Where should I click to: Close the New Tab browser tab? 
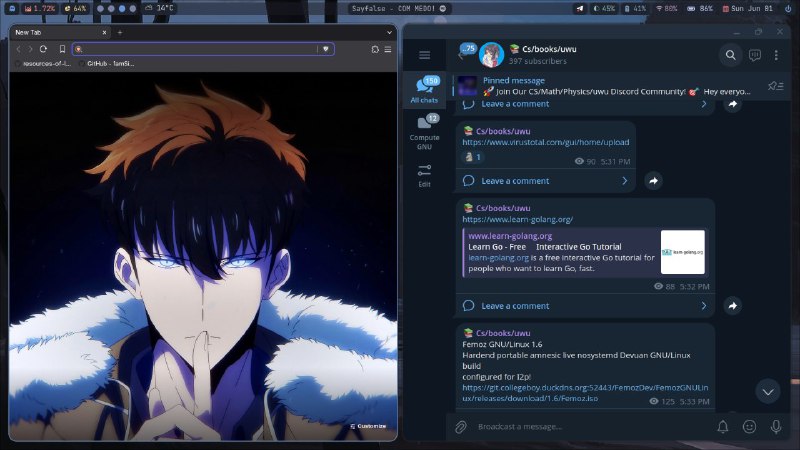[x=104, y=32]
